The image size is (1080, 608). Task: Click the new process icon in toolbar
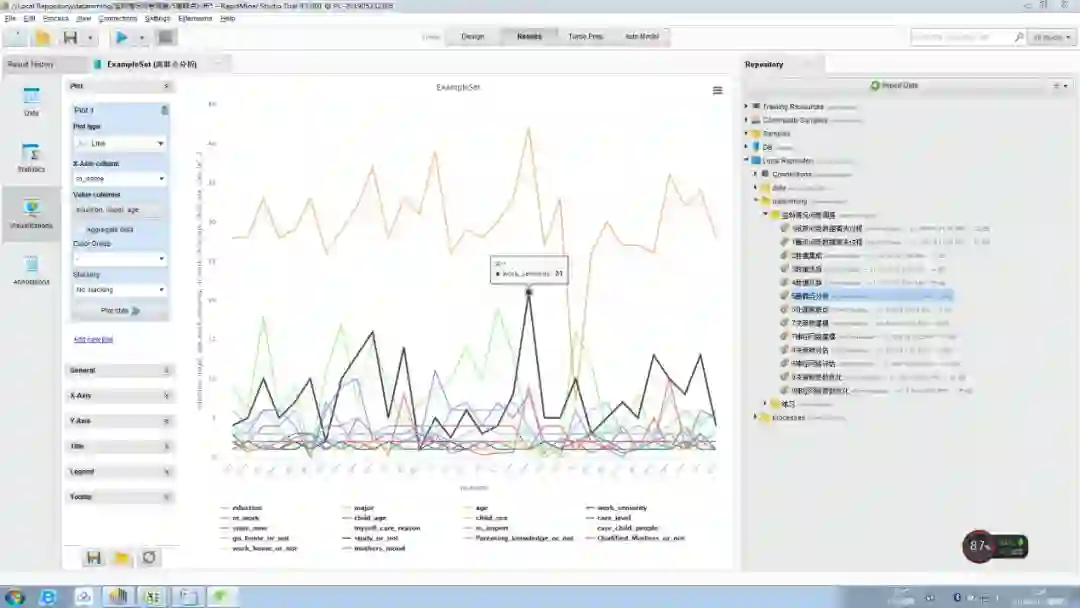tap(17, 37)
